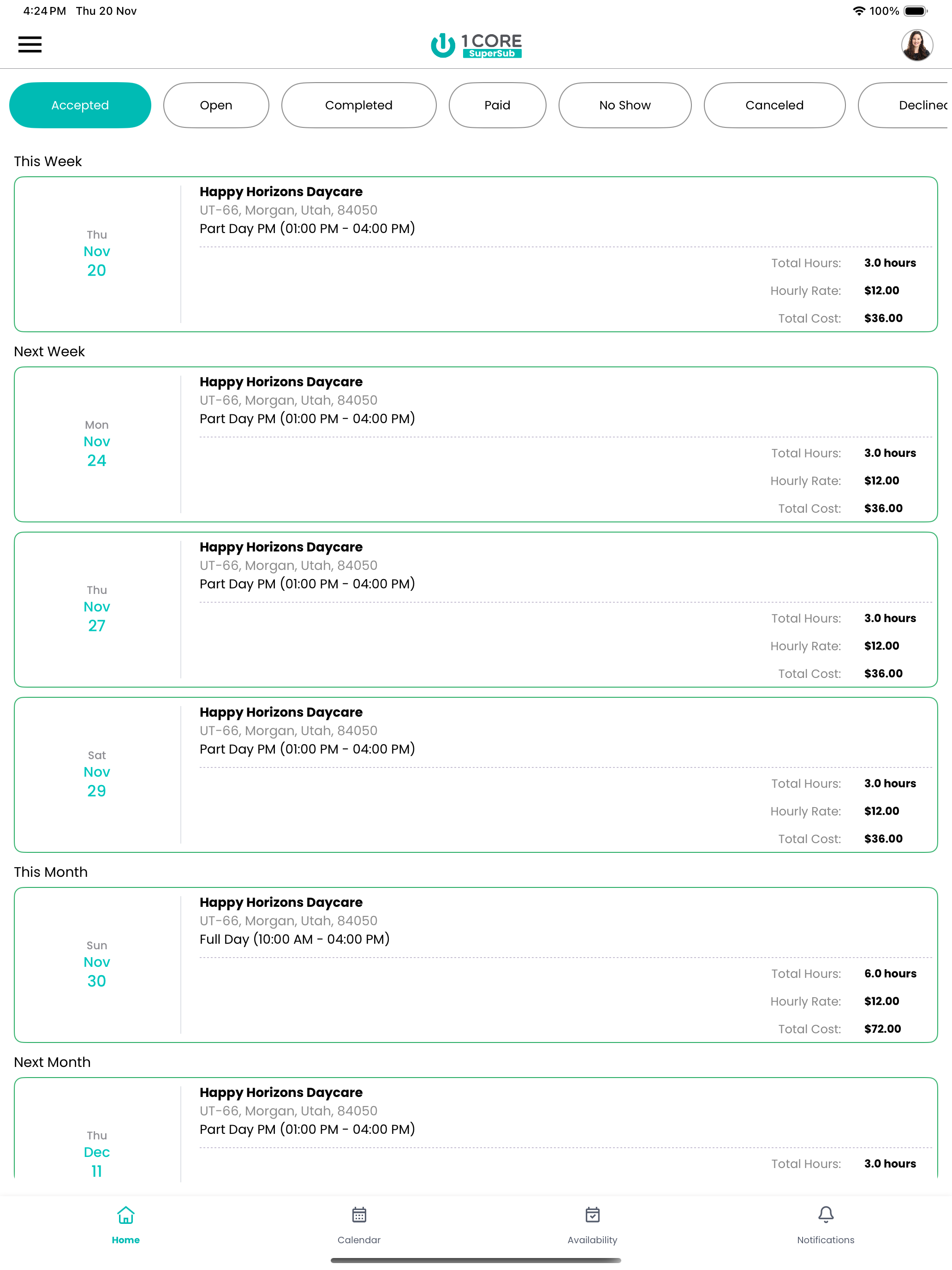
Task: Open the Calendar tab icon
Action: coord(359,1215)
